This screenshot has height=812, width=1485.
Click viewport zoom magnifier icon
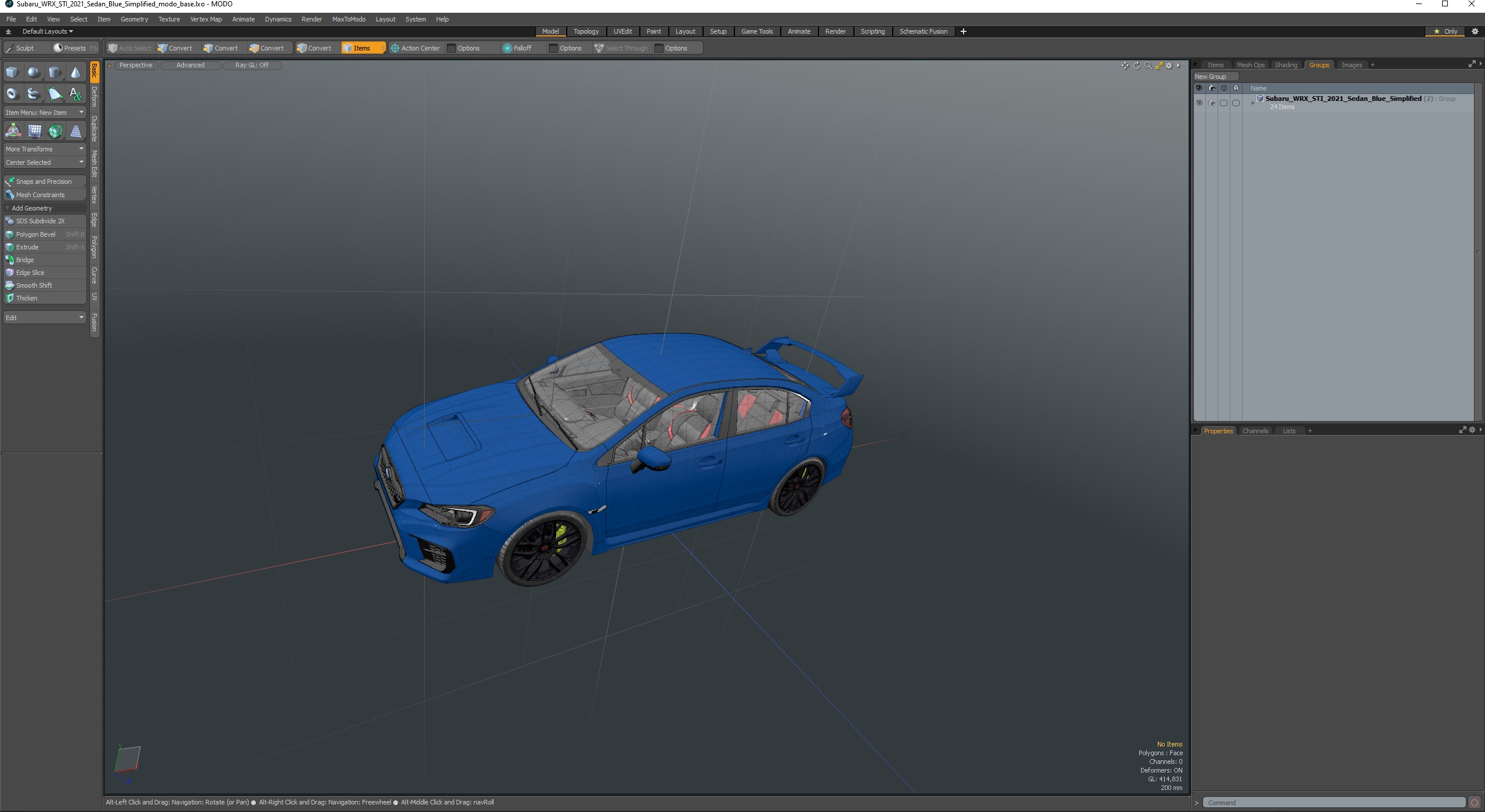pos(1148,66)
